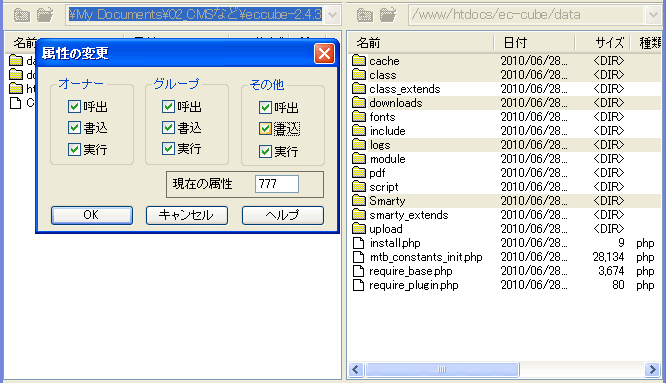This screenshot has width=666, height=383.
Task: Click the local path address field
Action: [196, 15]
